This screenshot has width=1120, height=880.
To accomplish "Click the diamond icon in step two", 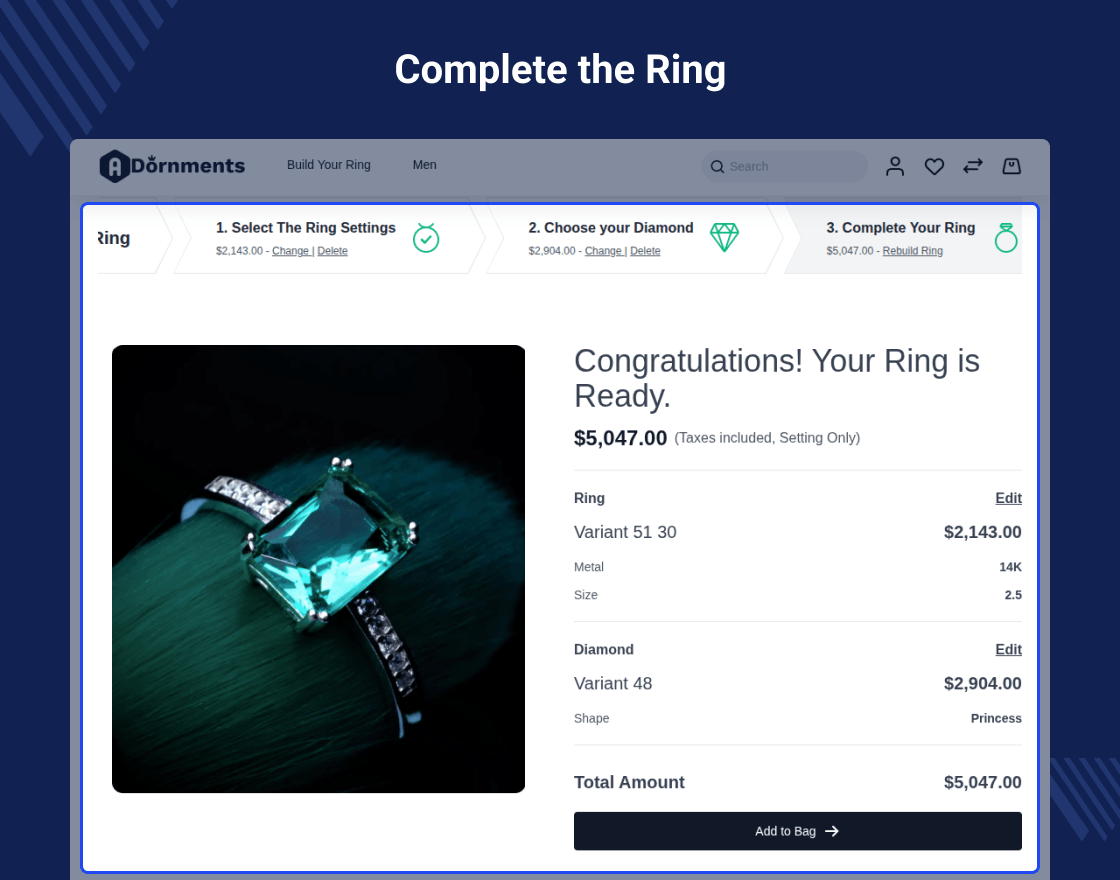I will point(724,237).
